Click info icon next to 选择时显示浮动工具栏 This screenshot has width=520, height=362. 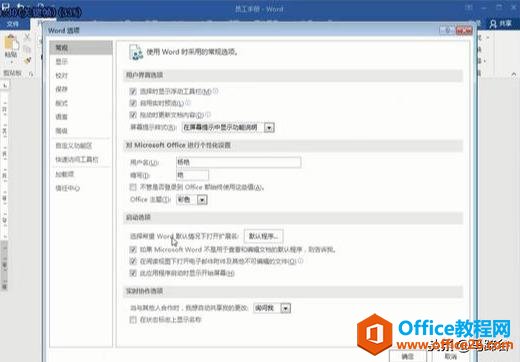(216, 91)
